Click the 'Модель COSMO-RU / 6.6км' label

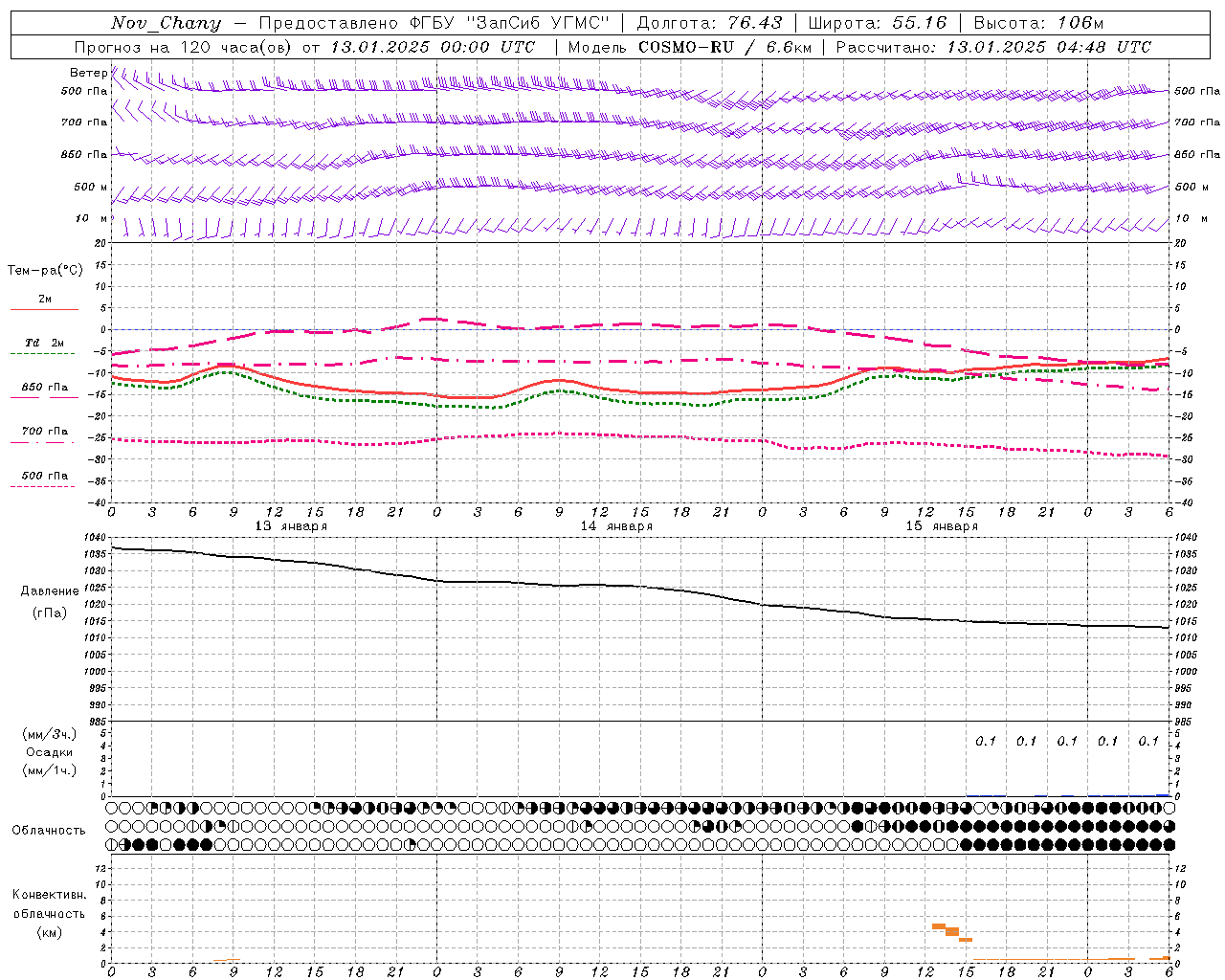[x=689, y=47]
